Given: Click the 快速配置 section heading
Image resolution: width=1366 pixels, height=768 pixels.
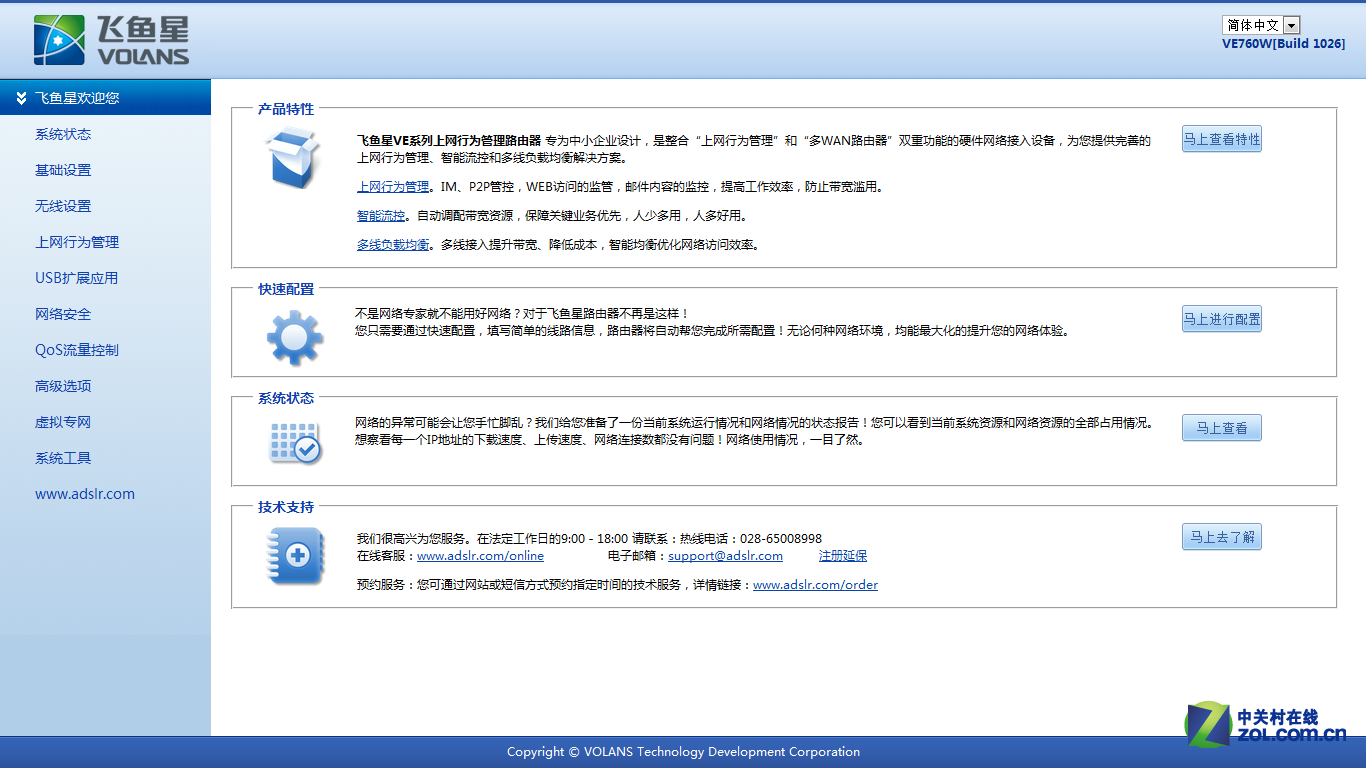Looking at the screenshot, I should tap(286, 289).
